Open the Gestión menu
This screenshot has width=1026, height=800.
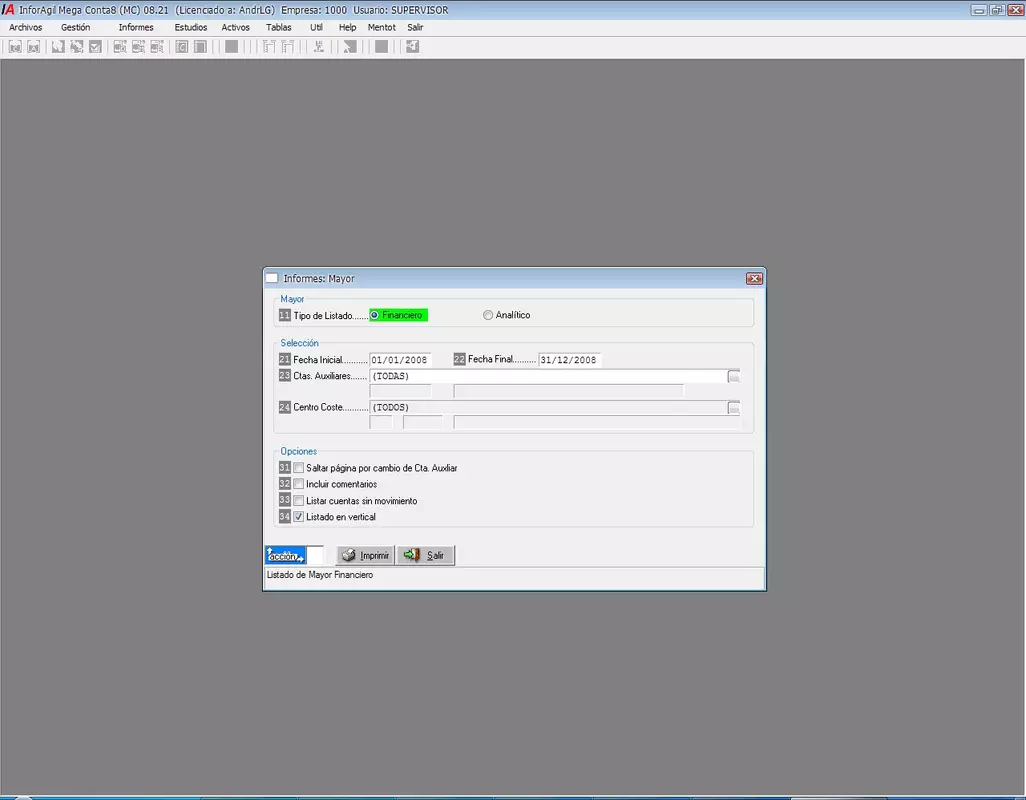(x=75, y=27)
